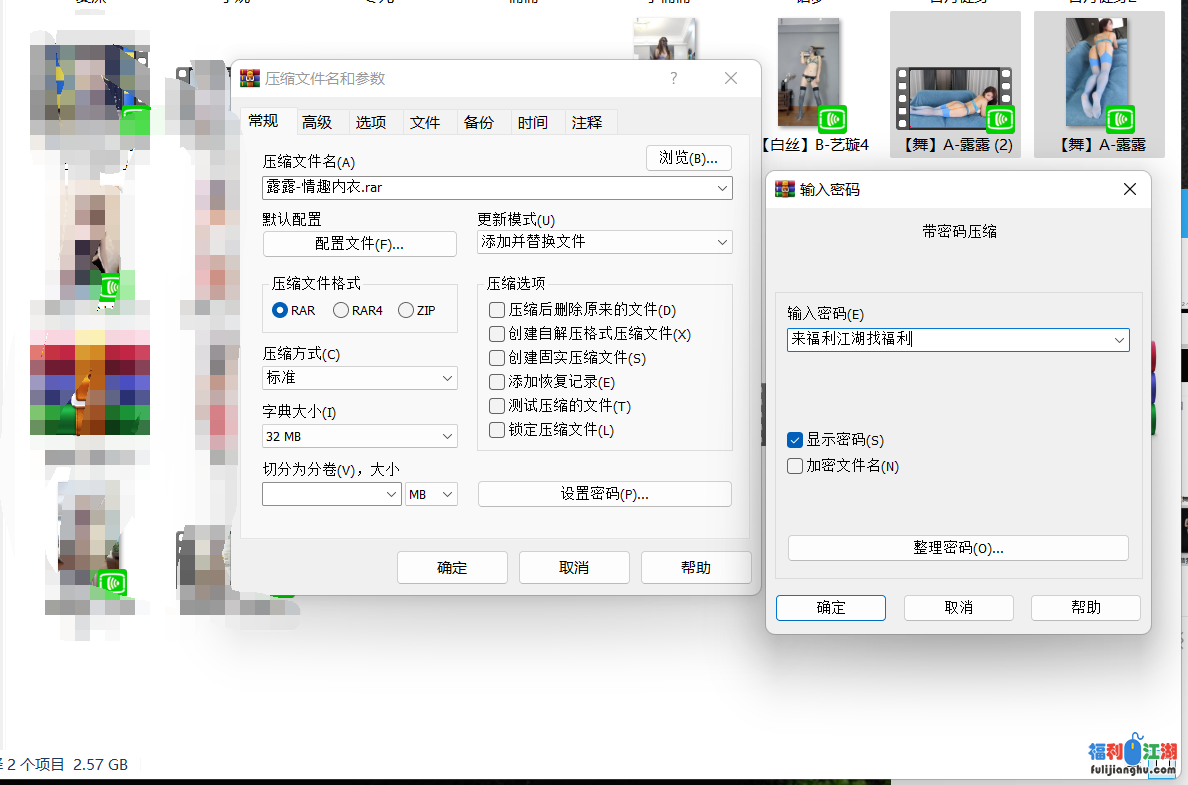
Task: Click the help question mark icon in title bar
Action: 673,78
